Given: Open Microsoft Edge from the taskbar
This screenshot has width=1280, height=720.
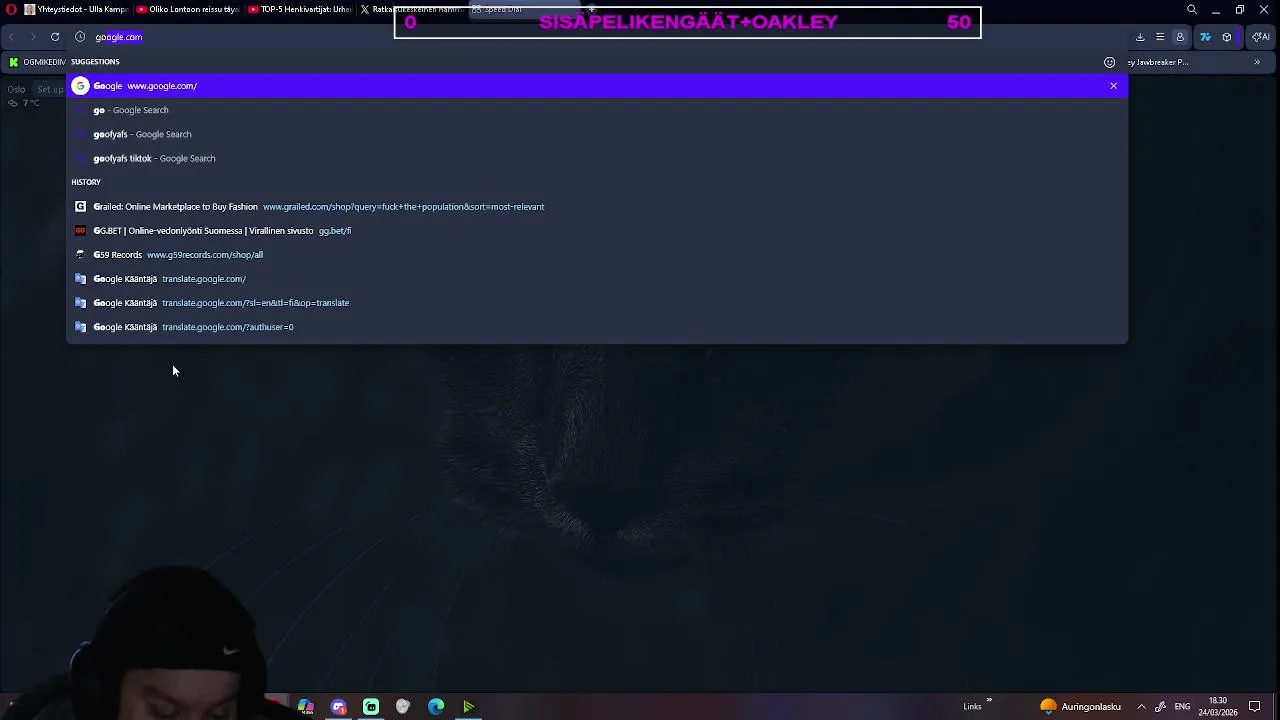Looking at the screenshot, I should pyautogui.click(x=436, y=707).
